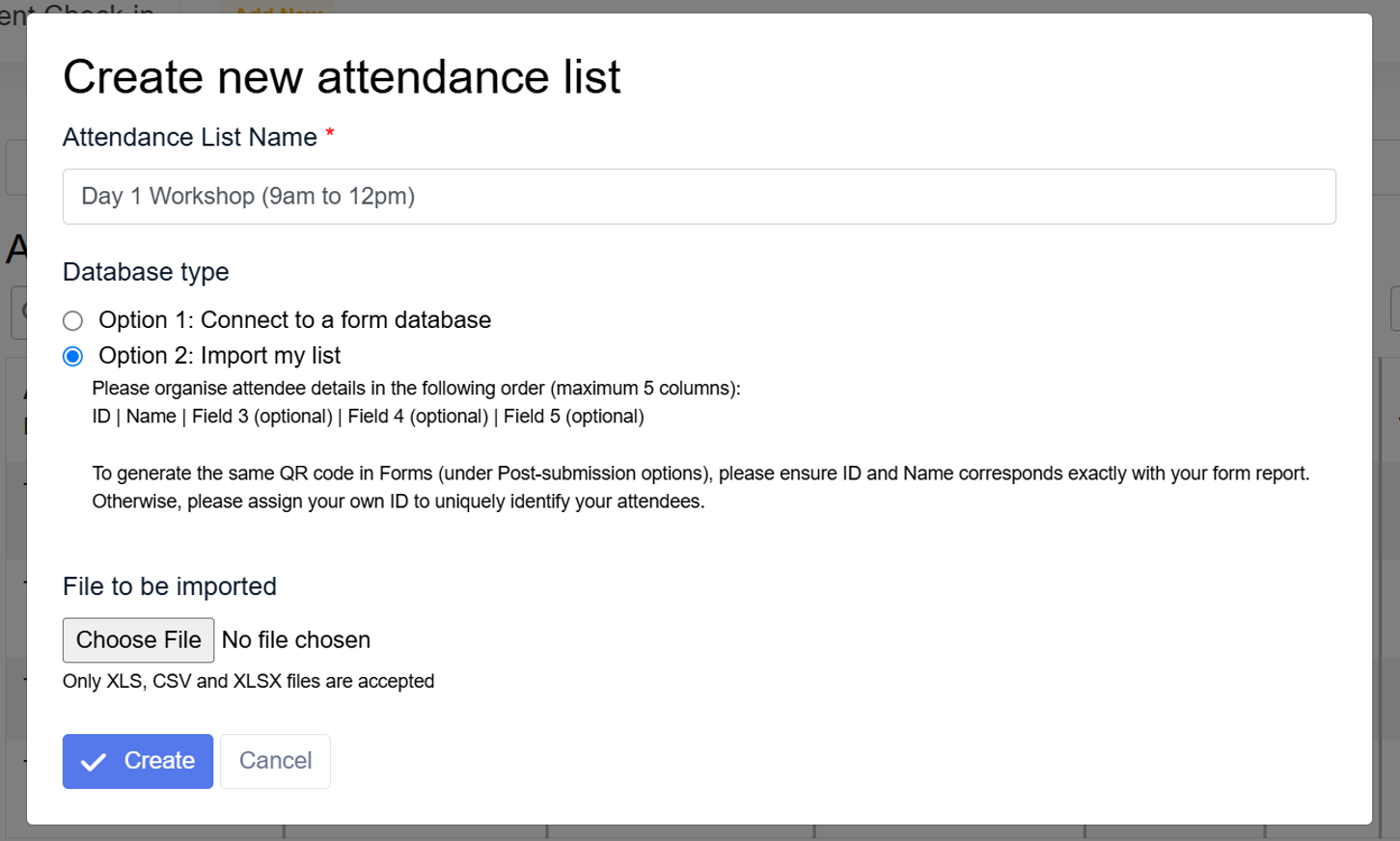Click the 'To generate the same QR code' paragraph

700,487
